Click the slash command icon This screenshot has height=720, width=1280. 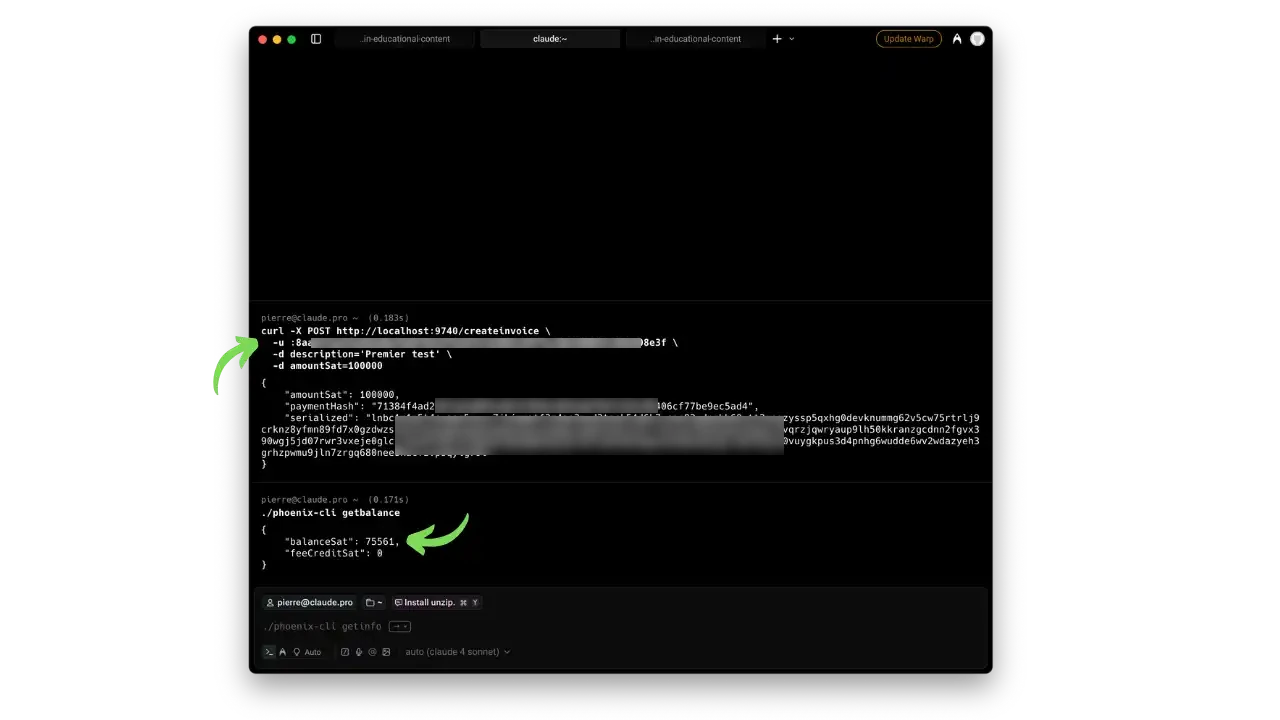tap(345, 651)
